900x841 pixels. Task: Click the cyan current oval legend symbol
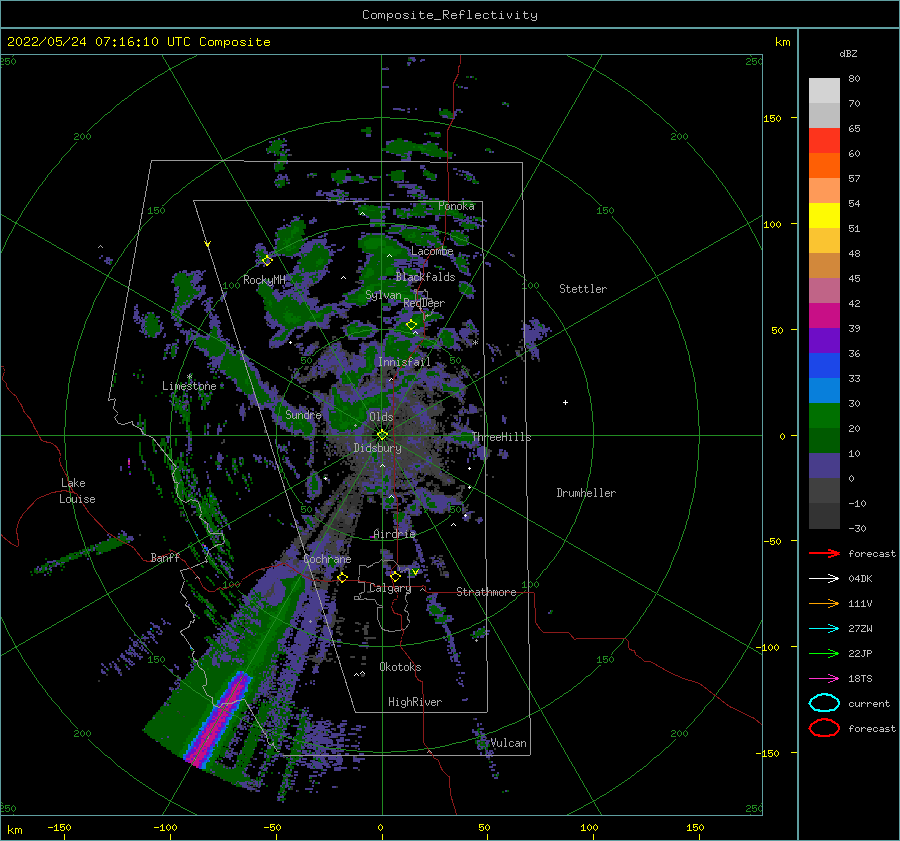pyautogui.click(x=824, y=703)
